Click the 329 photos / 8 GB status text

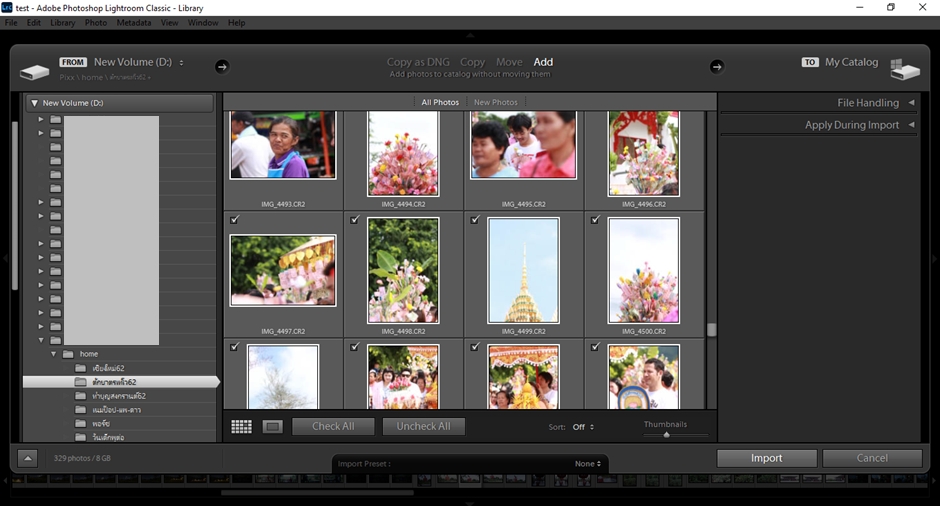pos(82,458)
